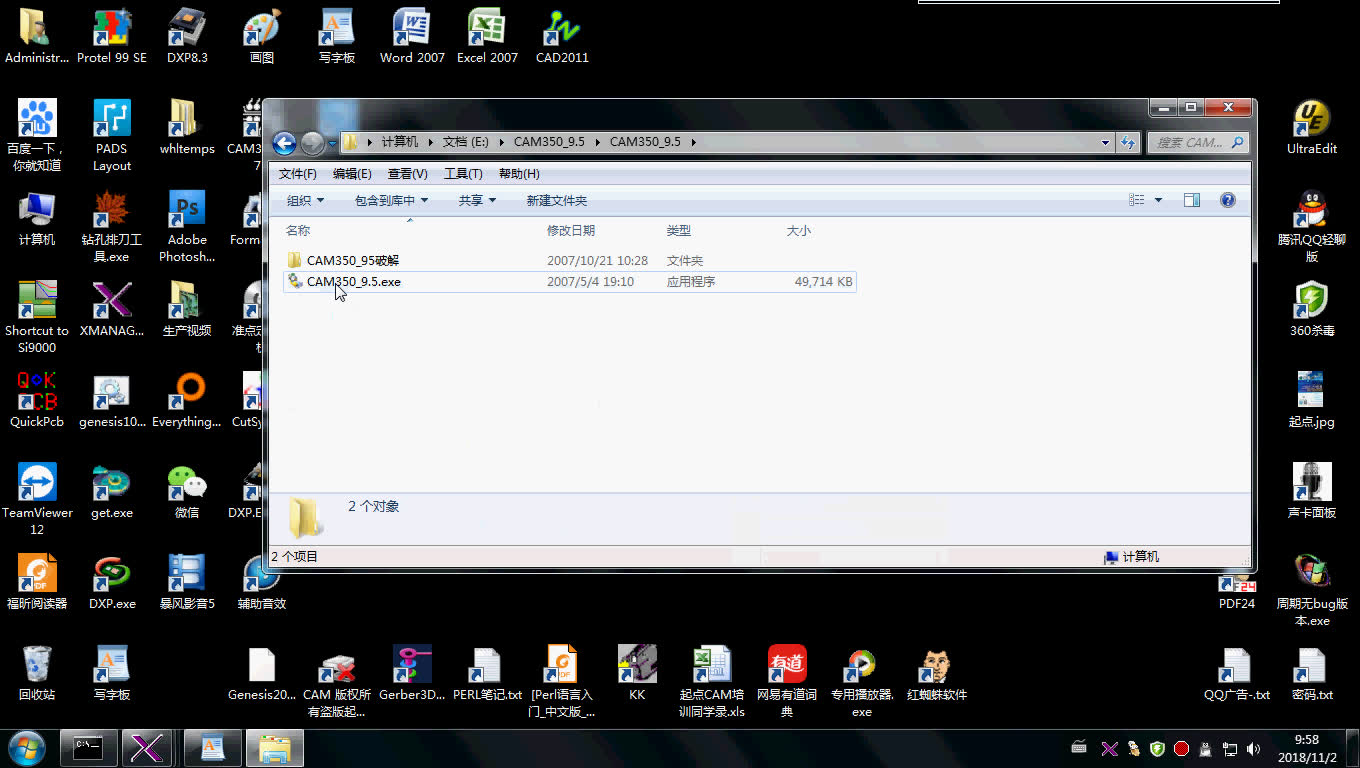Viewport: 1360px width, 768px height.
Task: Launch the CAD2011 desktop icon
Action: [562, 37]
